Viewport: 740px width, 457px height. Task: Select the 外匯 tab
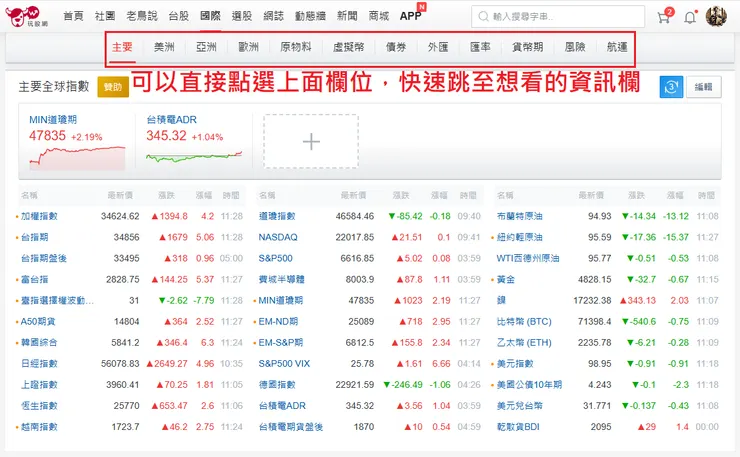pos(438,47)
